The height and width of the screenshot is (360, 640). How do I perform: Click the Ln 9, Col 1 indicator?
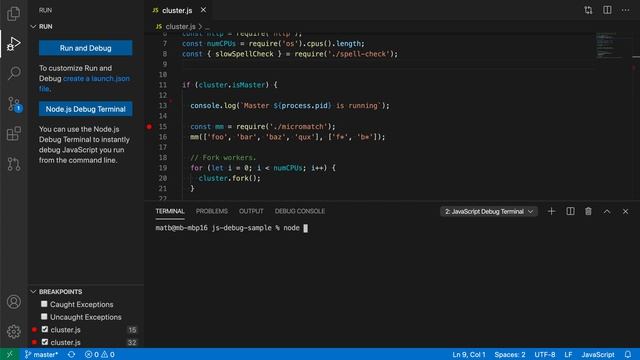[469, 354]
